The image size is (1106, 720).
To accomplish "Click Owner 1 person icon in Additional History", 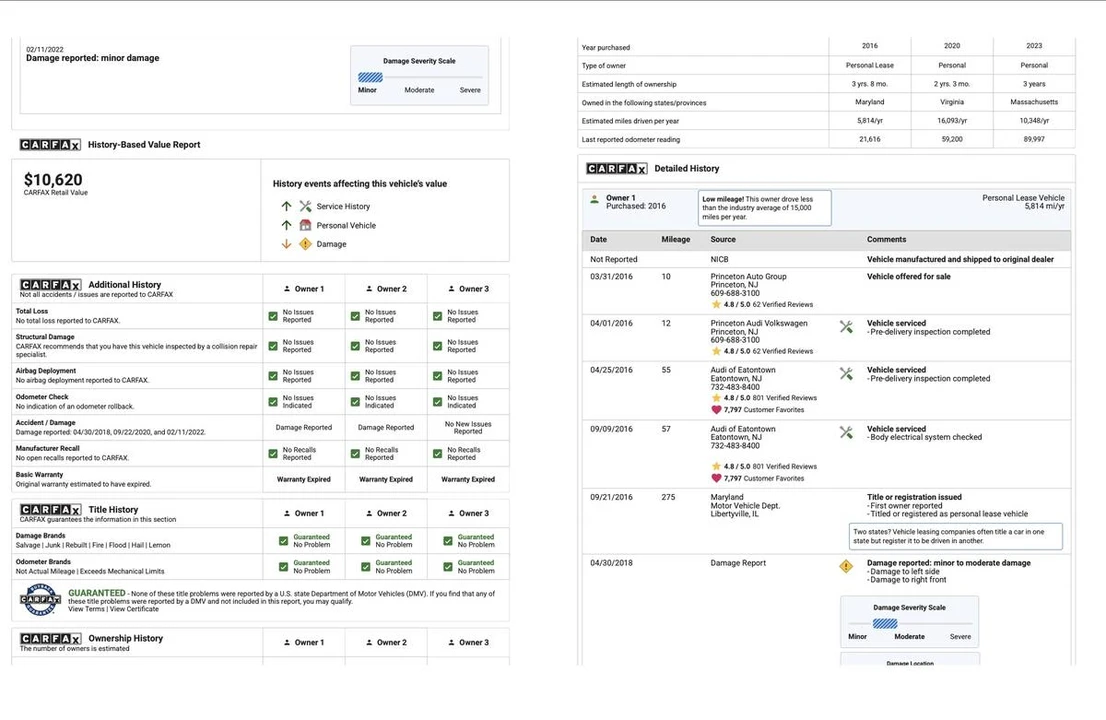I will coord(287,288).
